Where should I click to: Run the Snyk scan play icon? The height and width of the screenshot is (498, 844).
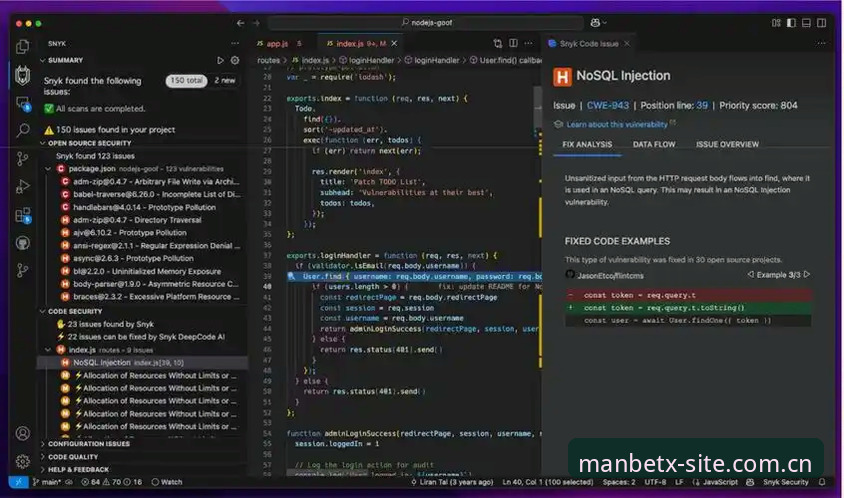click(220, 60)
